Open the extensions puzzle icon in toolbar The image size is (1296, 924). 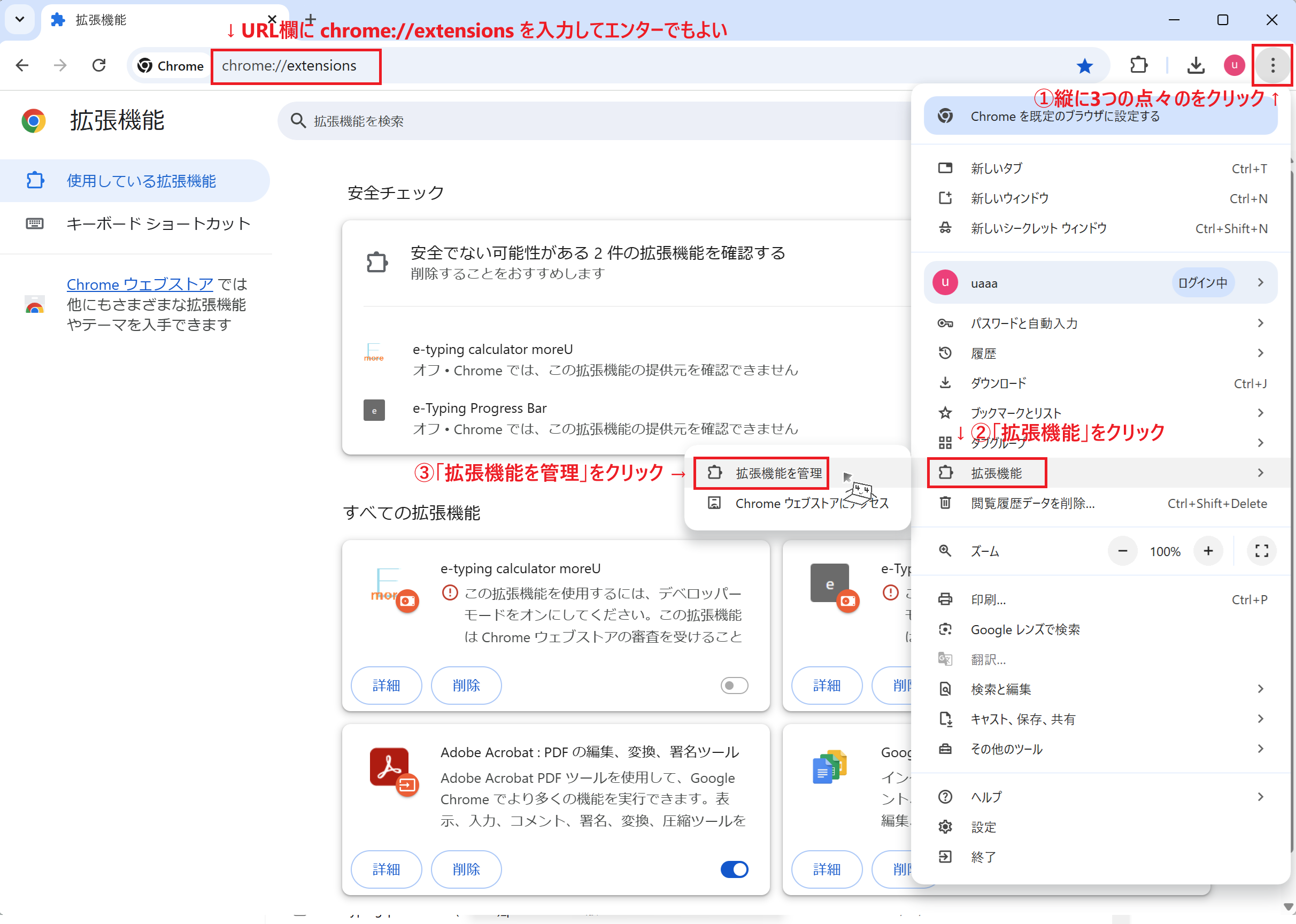point(1138,65)
